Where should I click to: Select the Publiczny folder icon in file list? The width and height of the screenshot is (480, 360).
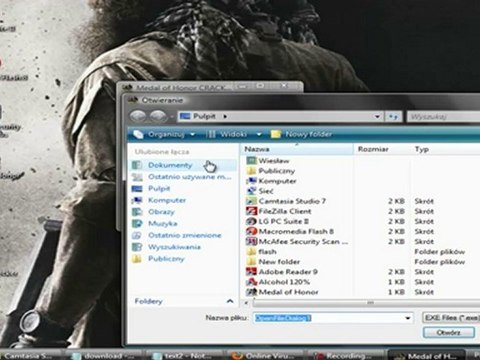coord(251,171)
